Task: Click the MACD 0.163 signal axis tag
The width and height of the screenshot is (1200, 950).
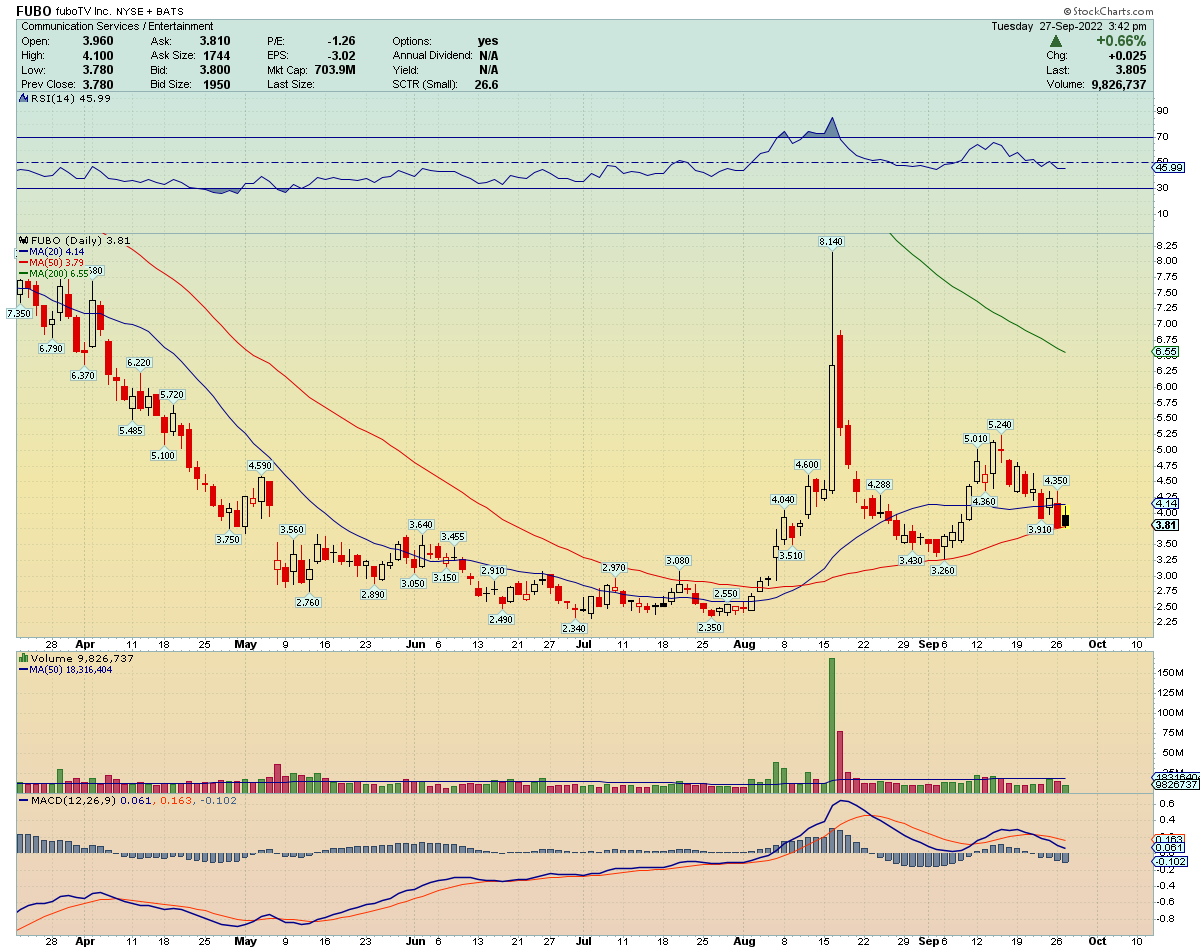Action: pos(1167,839)
